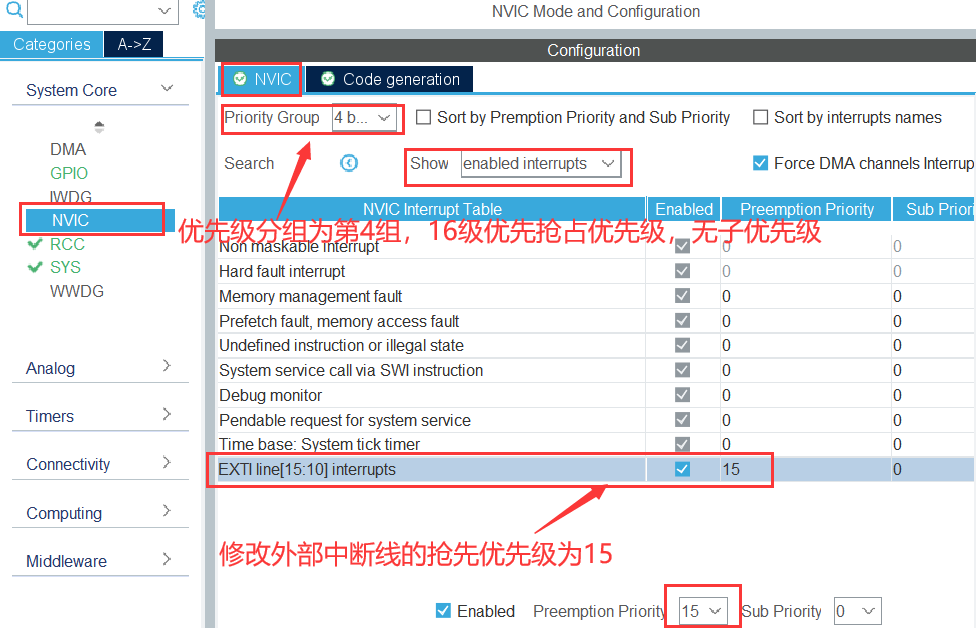Select GPIO in the System Core list
Image resolution: width=976 pixels, height=628 pixels.
coord(68,172)
